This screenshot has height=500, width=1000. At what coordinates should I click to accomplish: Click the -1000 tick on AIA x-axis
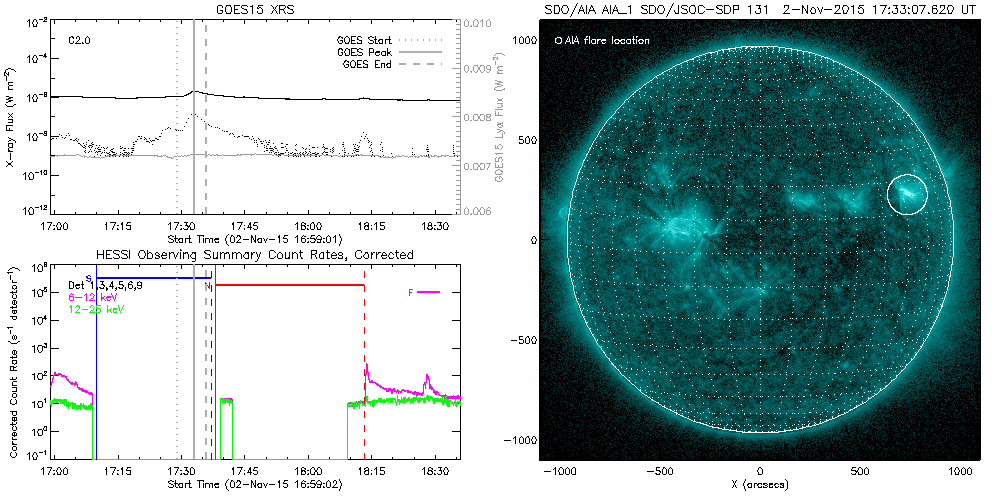click(x=559, y=473)
